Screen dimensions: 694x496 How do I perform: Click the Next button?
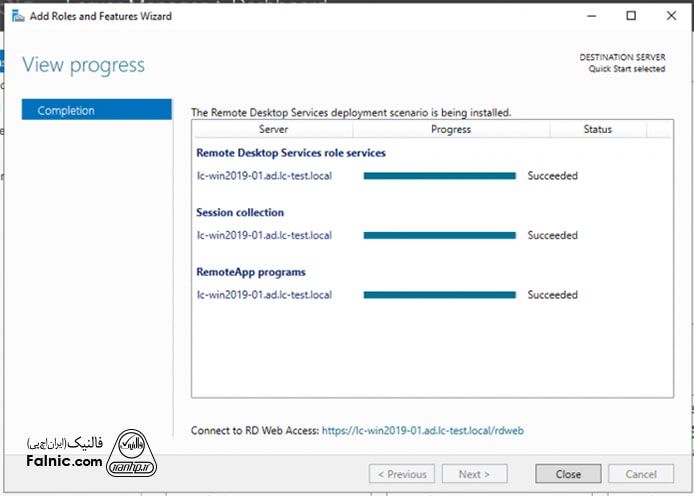coord(473,474)
